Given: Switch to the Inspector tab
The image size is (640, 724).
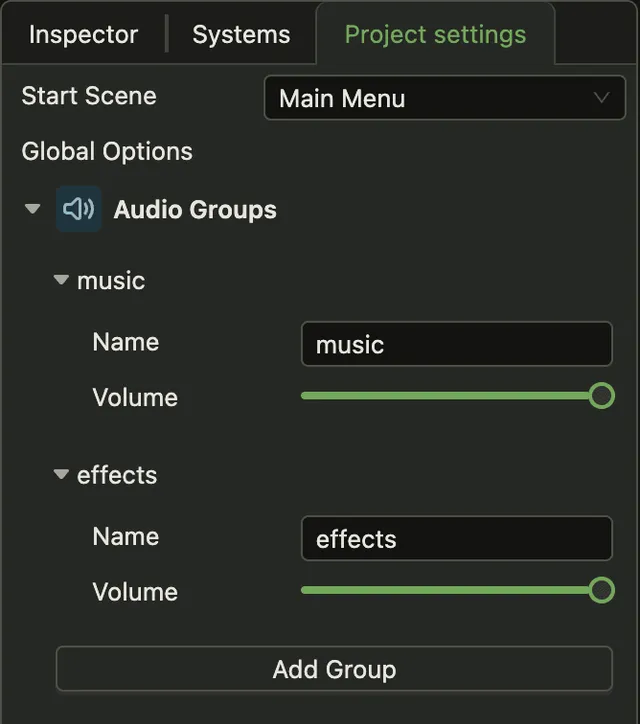Looking at the screenshot, I should click(x=84, y=34).
